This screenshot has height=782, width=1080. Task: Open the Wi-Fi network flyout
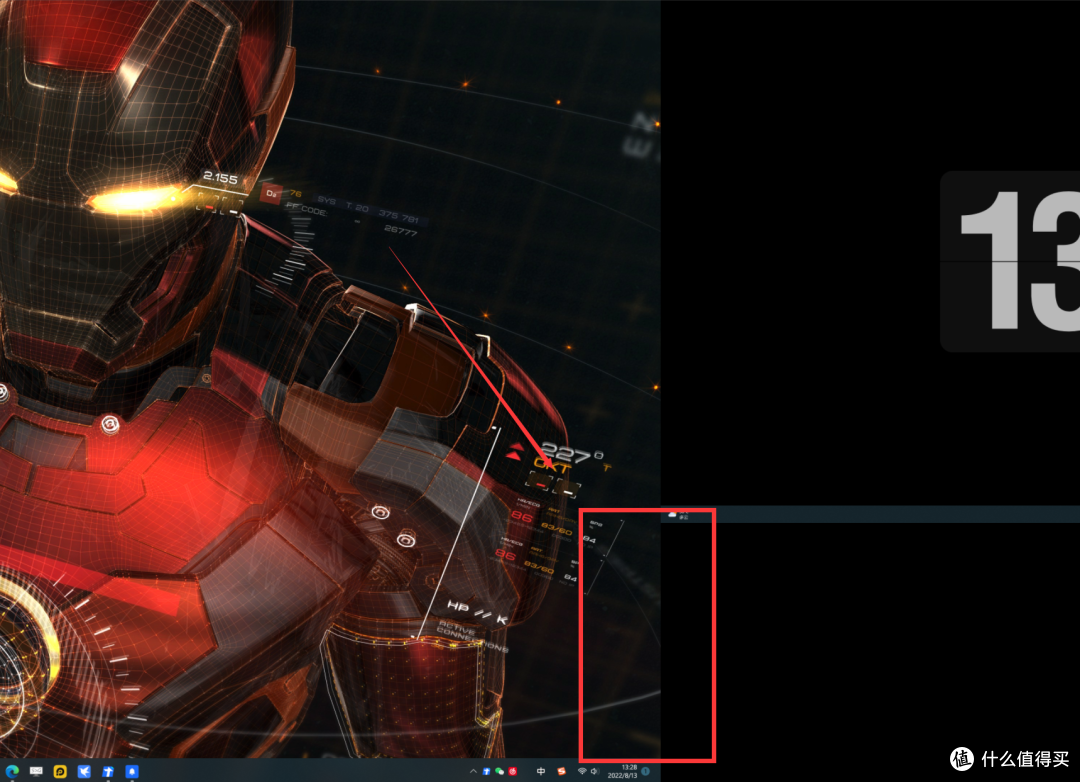[582, 771]
